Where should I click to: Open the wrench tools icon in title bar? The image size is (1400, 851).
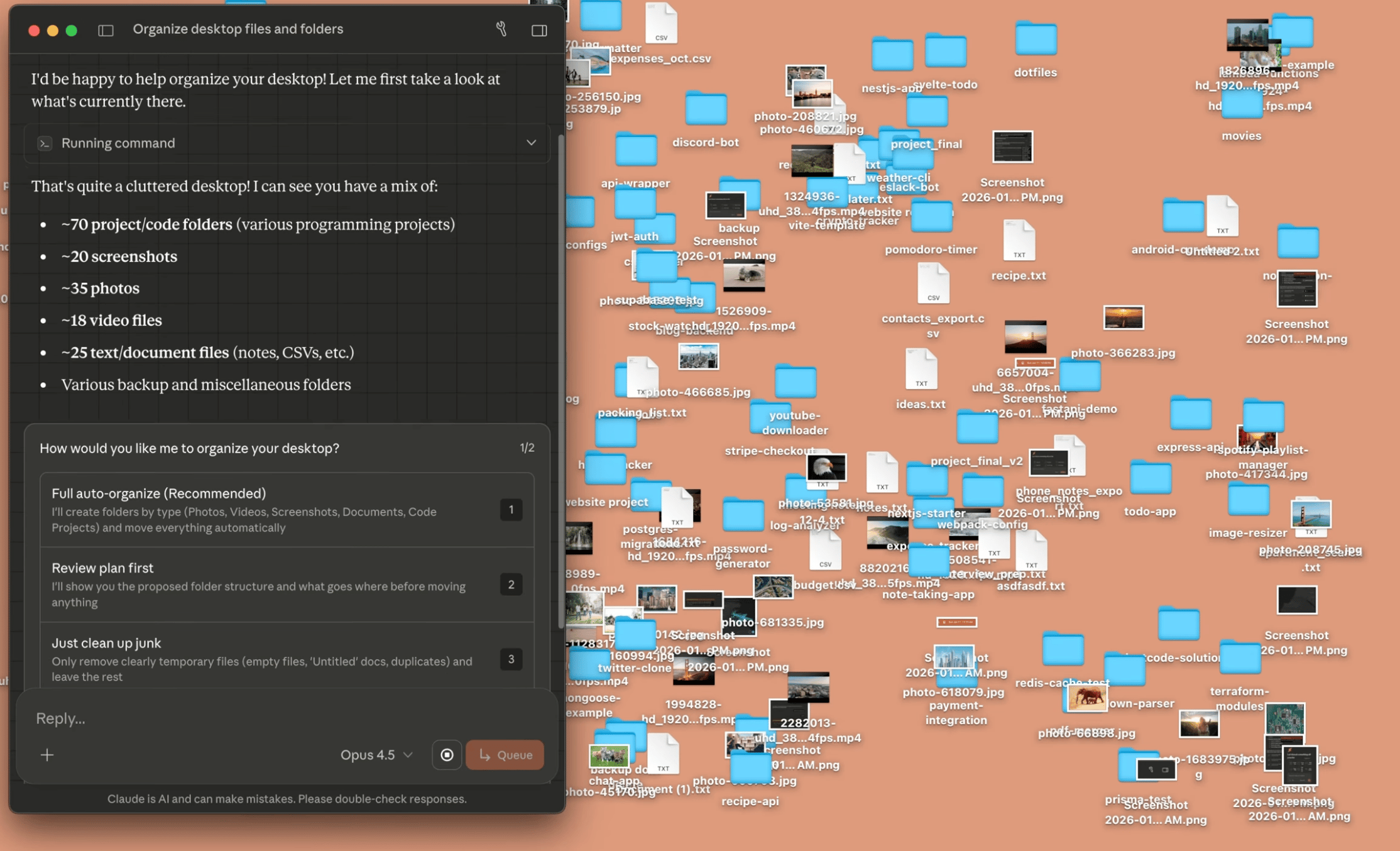pos(501,29)
